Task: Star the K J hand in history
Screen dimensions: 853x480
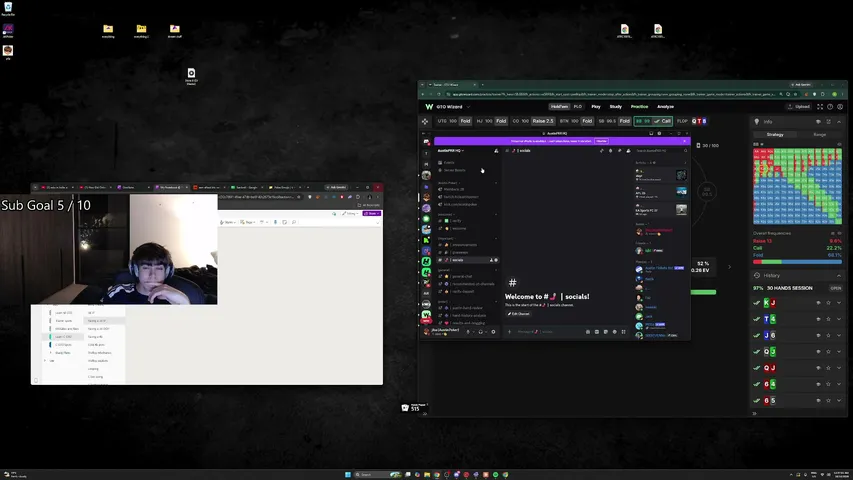Action: (x=829, y=303)
